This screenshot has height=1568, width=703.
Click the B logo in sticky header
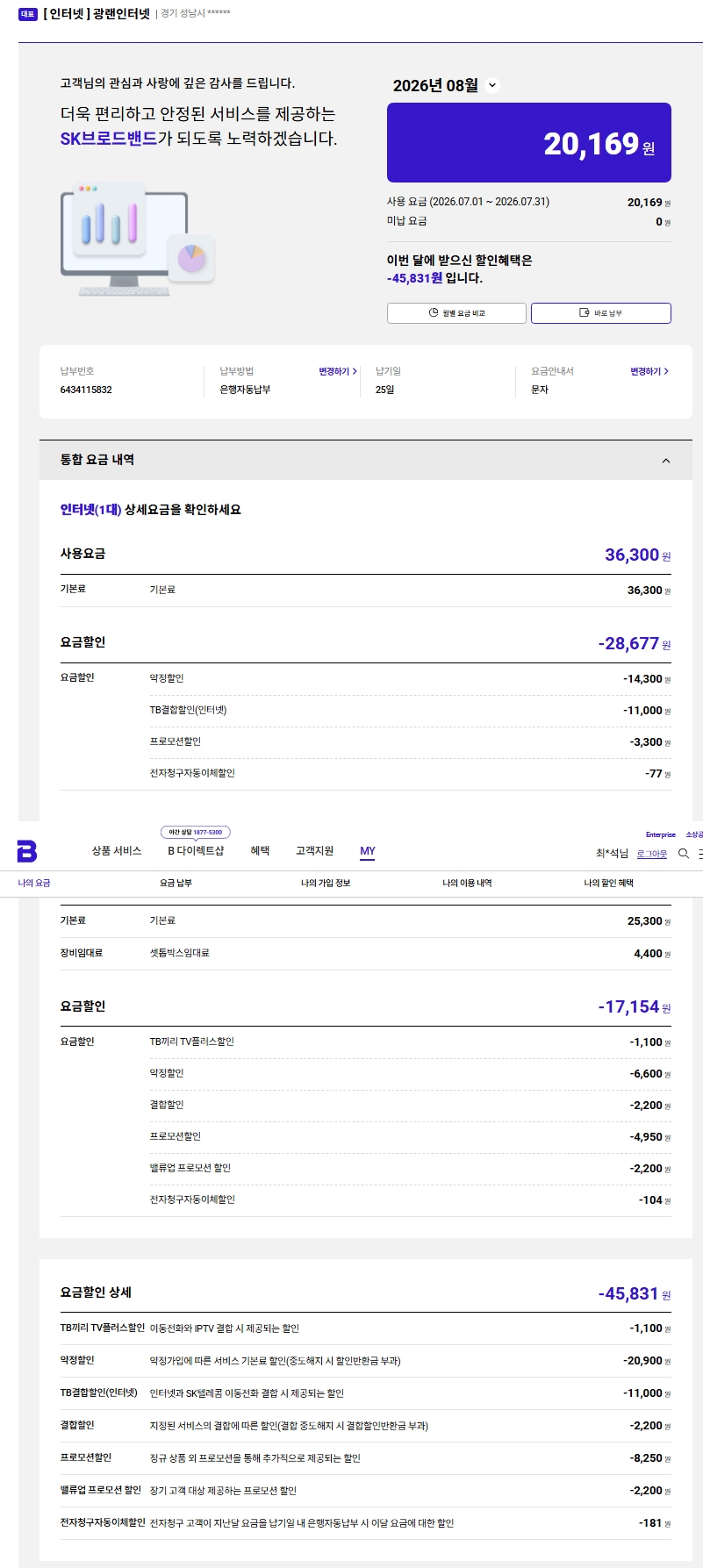26,851
